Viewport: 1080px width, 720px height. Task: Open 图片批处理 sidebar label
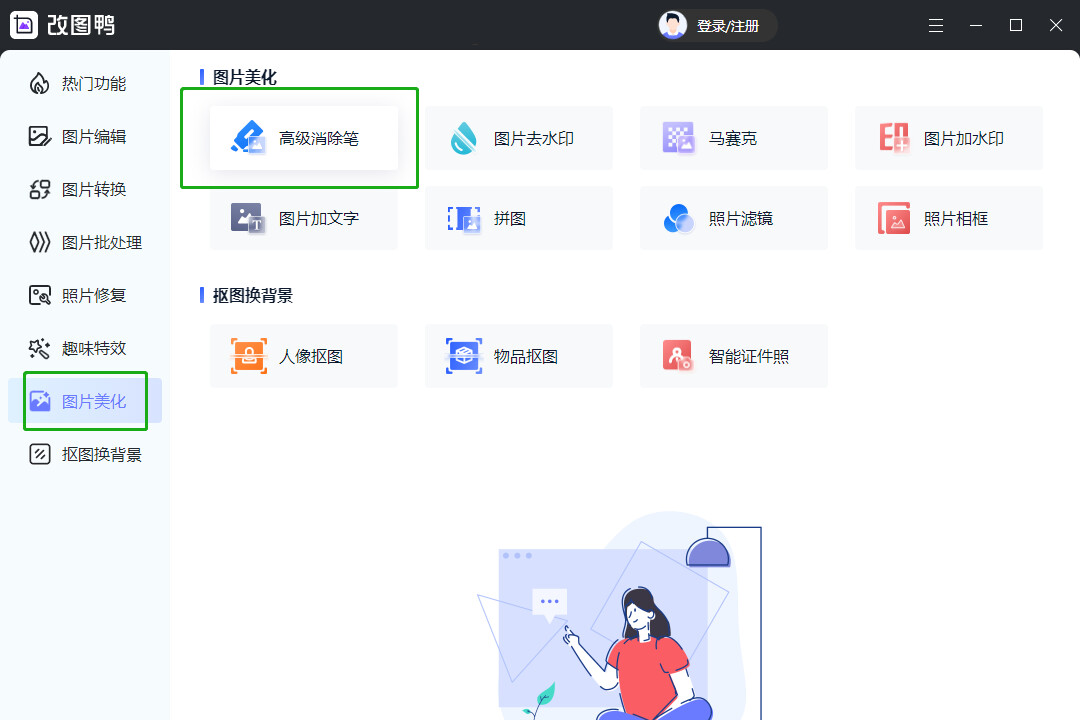click(x=102, y=243)
